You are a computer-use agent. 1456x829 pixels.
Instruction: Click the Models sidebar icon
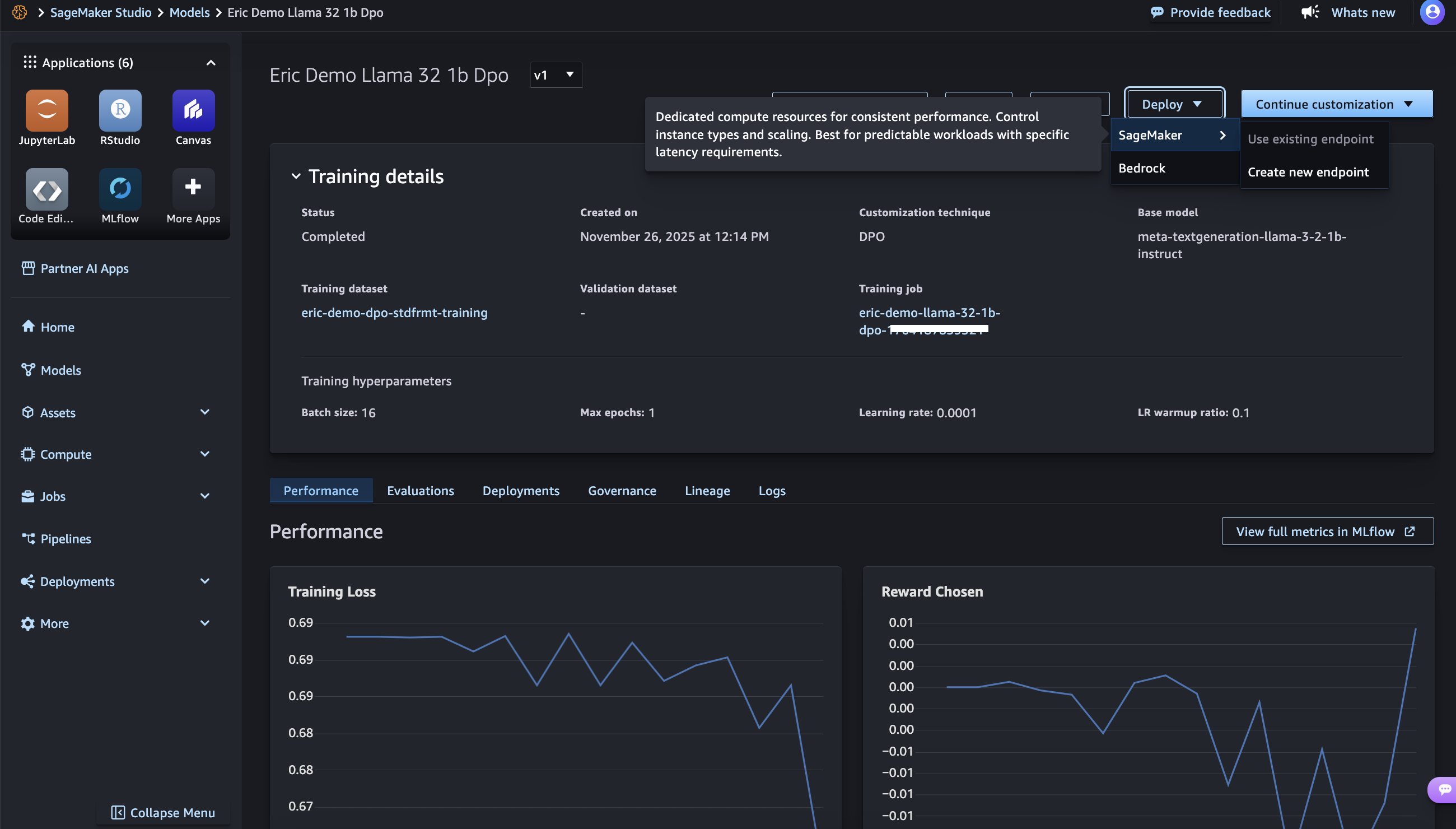(28, 370)
